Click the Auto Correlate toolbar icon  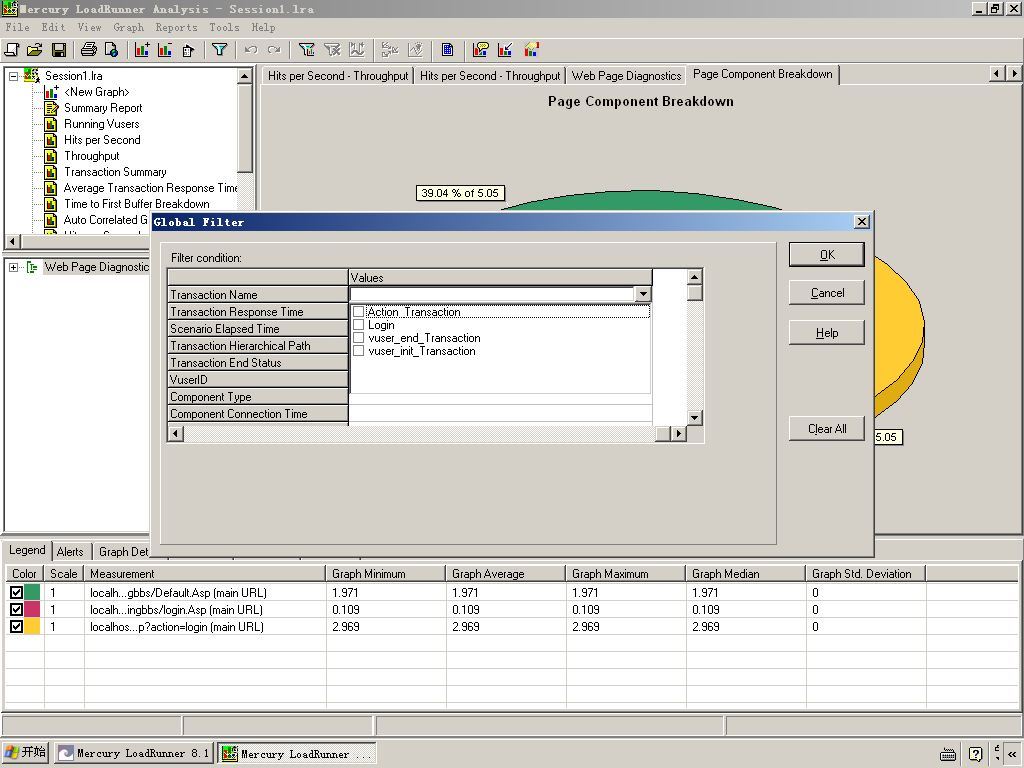[390, 50]
